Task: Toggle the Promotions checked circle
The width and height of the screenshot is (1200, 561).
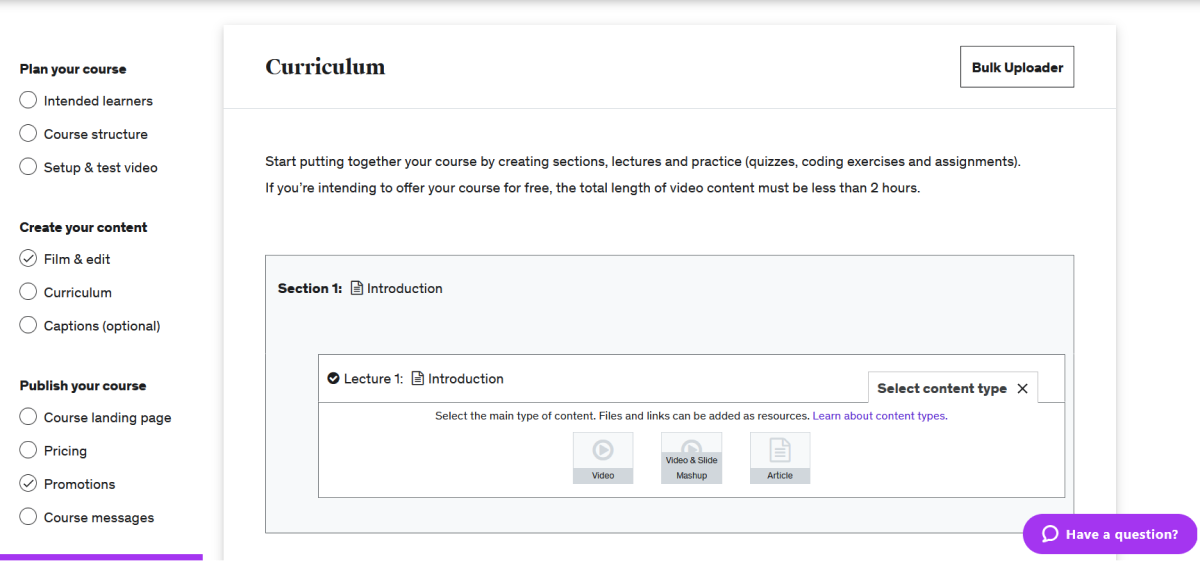Action: (28, 483)
